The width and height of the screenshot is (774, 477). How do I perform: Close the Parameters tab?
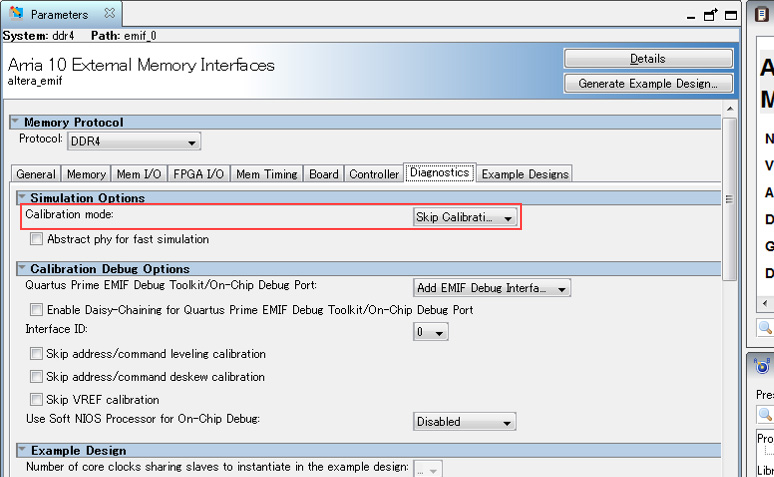[109, 14]
